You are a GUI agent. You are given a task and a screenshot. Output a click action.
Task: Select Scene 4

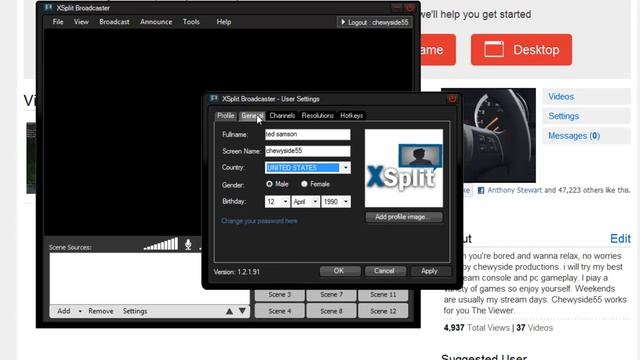[280, 311]
